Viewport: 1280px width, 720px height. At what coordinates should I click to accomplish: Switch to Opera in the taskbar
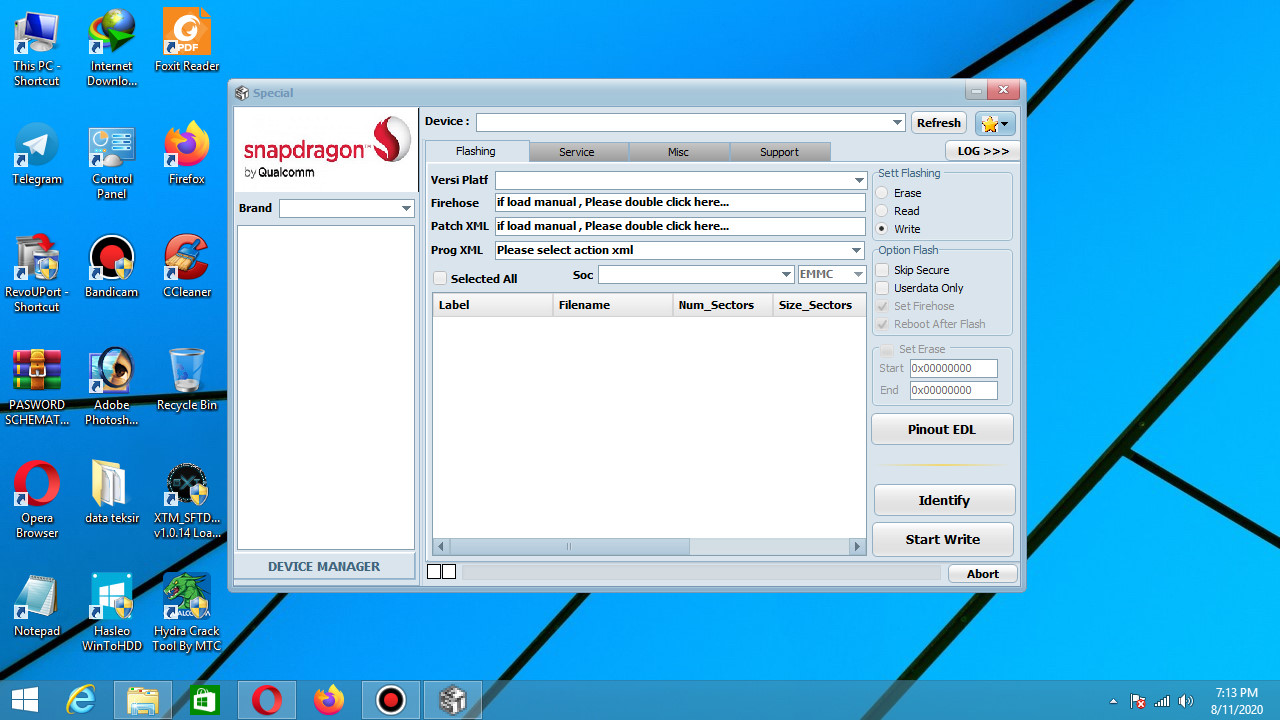coord(267,700)
